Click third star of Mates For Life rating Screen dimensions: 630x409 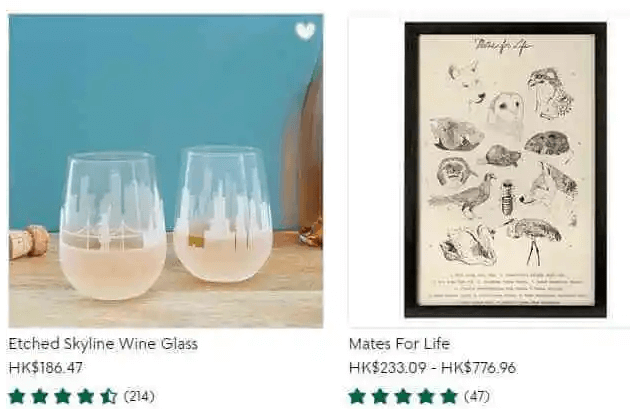pos(403,396)
